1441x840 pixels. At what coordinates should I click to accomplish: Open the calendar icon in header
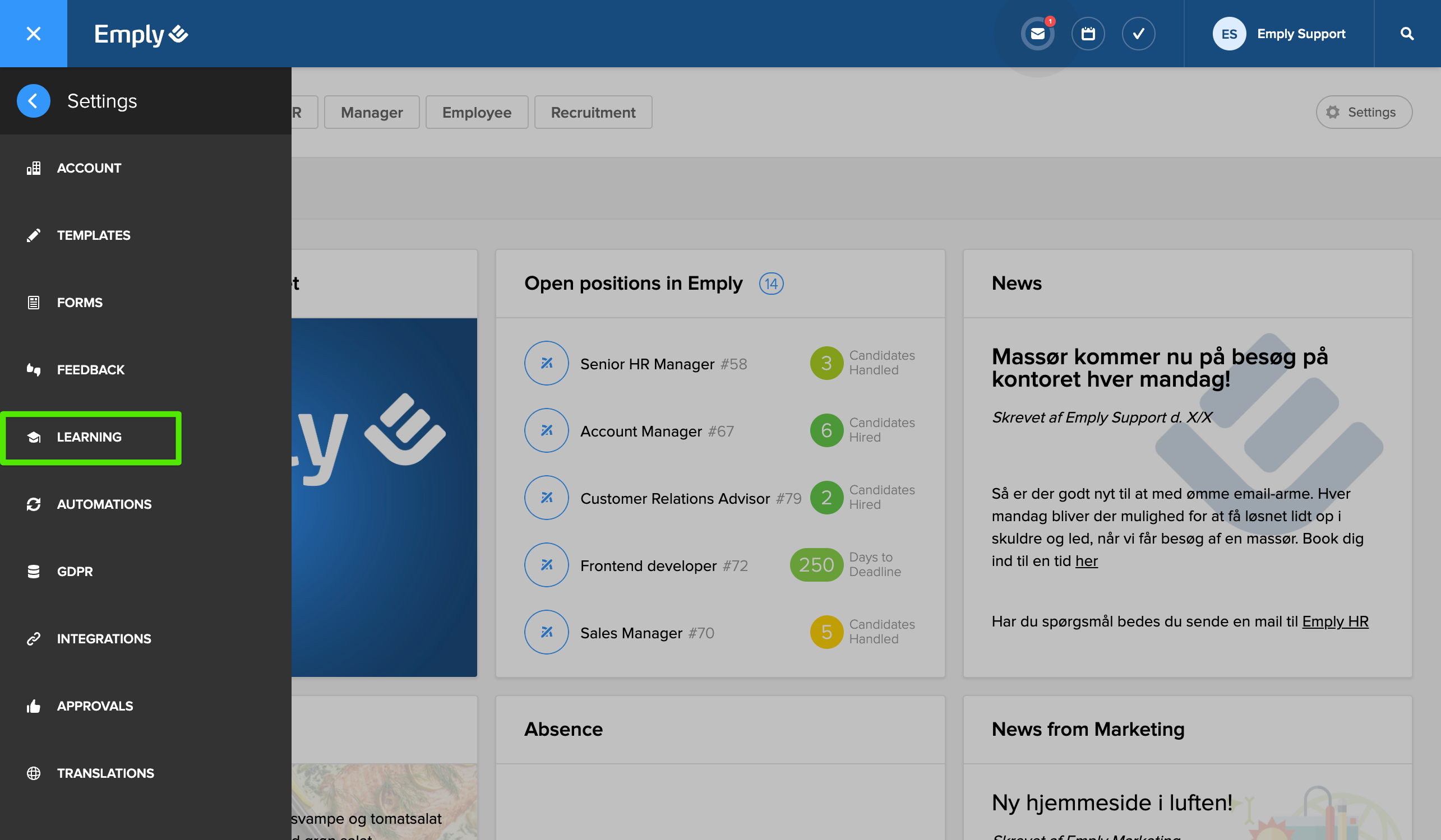[1088, 34]
